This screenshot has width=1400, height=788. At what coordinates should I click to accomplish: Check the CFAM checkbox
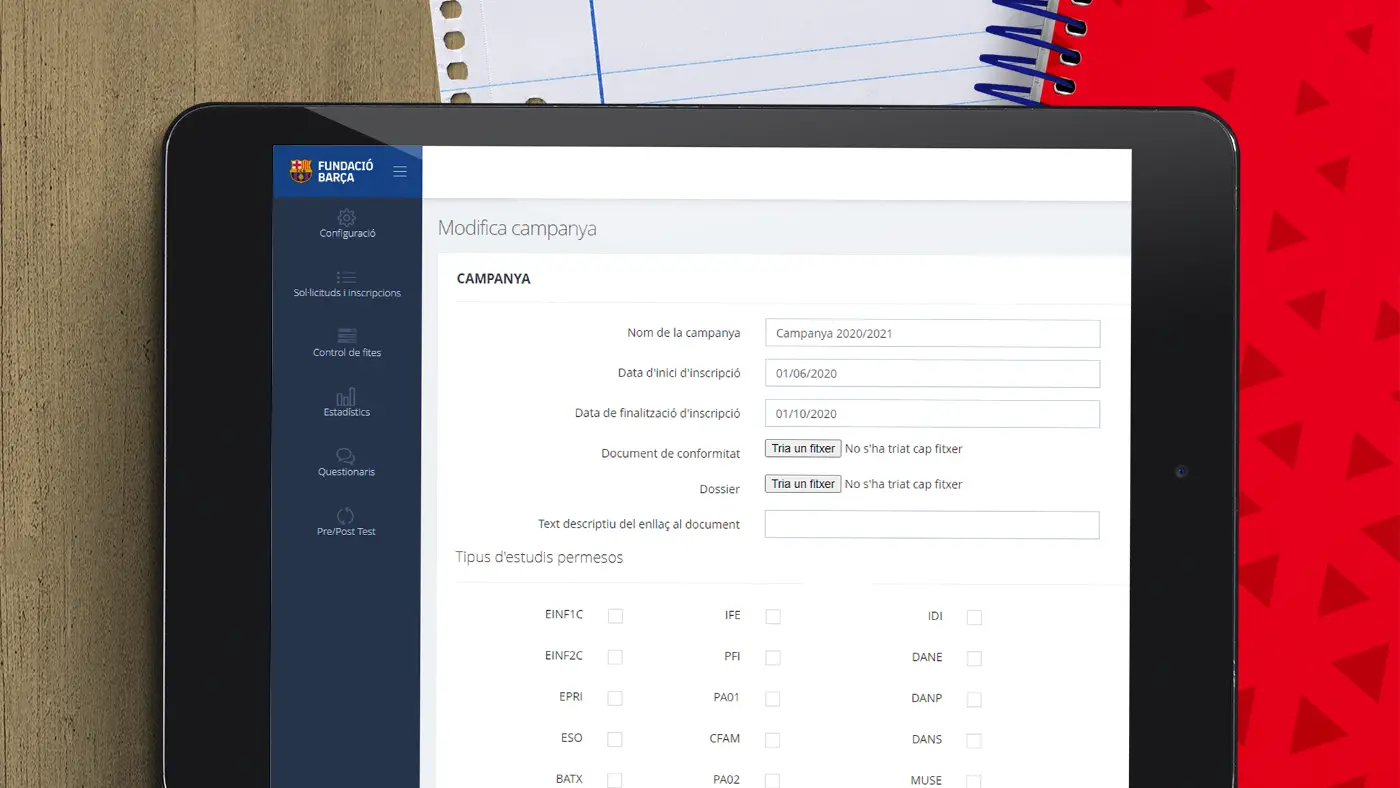(773, 740)
